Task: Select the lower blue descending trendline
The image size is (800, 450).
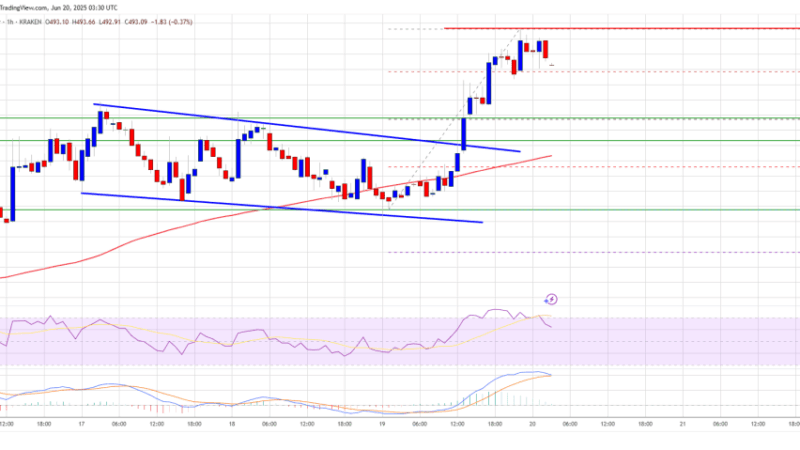Action: tap(282, 208)
